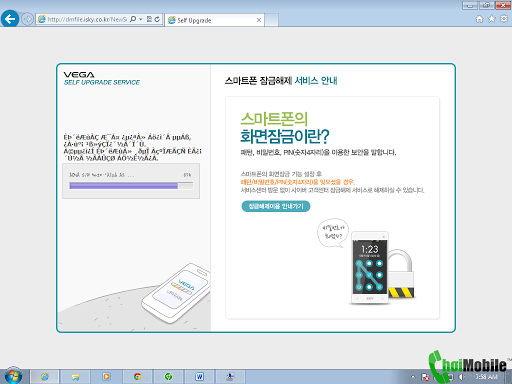The height and width of the screenshot is (384, 512).
Task: Toggle compatibility view icon in address bar
Action: [x=149, y=19]
